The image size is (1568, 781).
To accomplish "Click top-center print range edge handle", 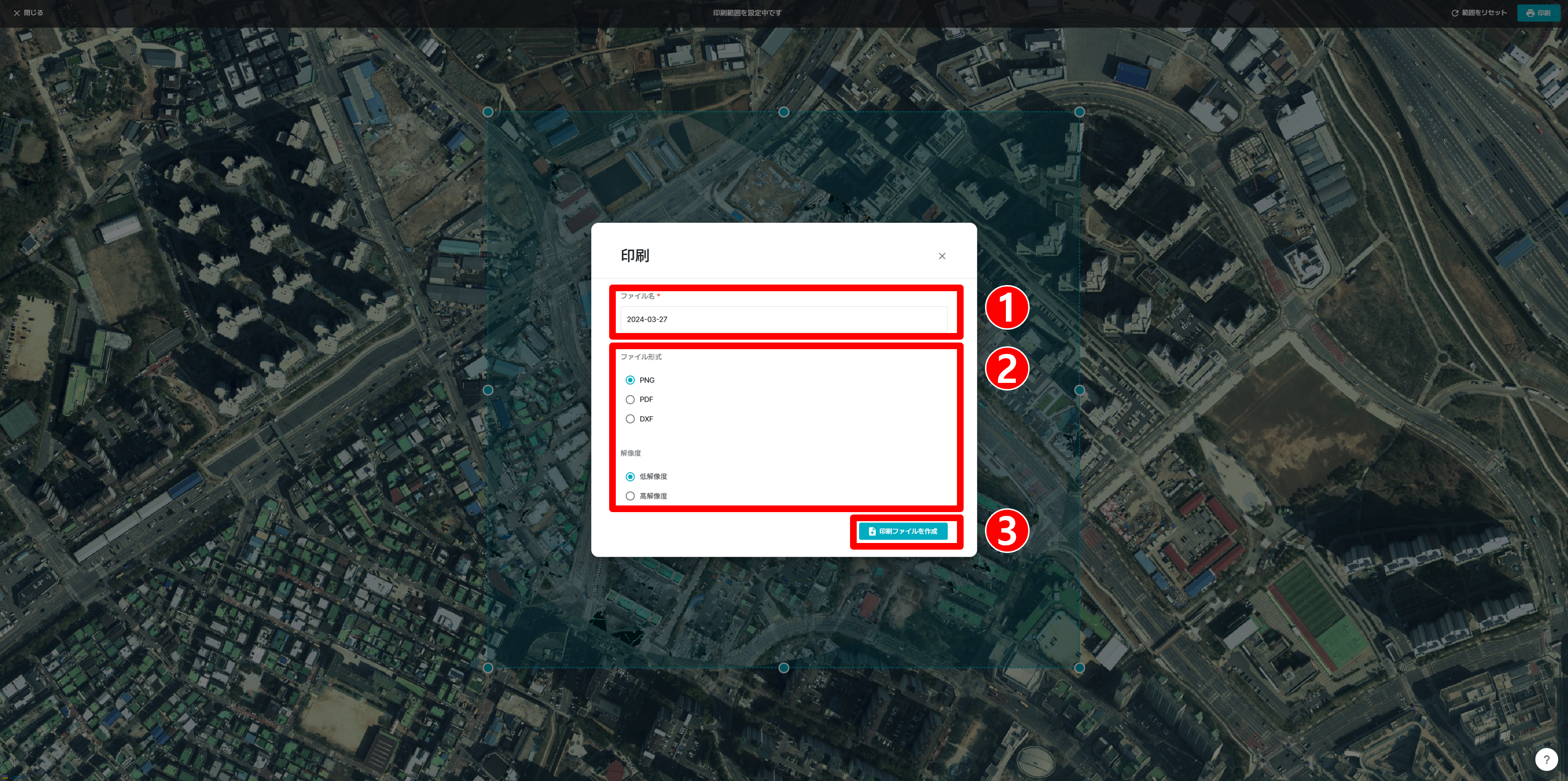I will [784, 112].
